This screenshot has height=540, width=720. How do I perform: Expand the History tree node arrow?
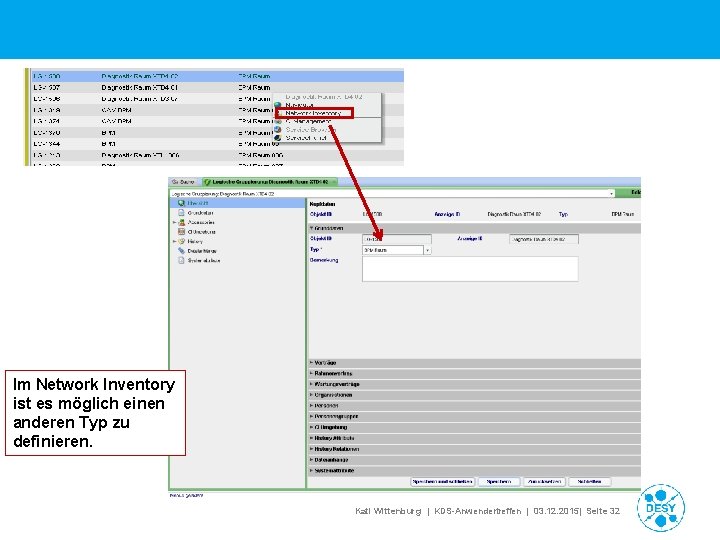point(174,241)
